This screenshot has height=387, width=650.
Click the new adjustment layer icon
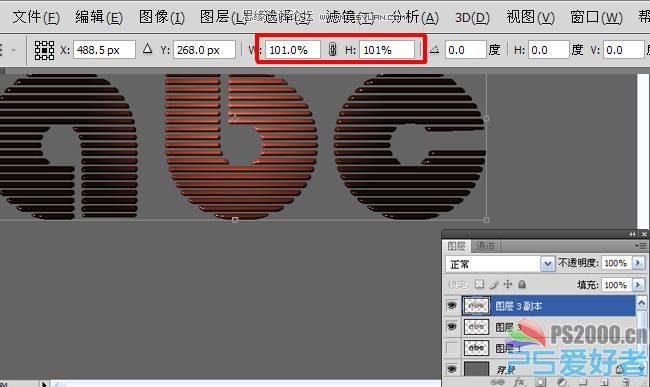point(562,382)
